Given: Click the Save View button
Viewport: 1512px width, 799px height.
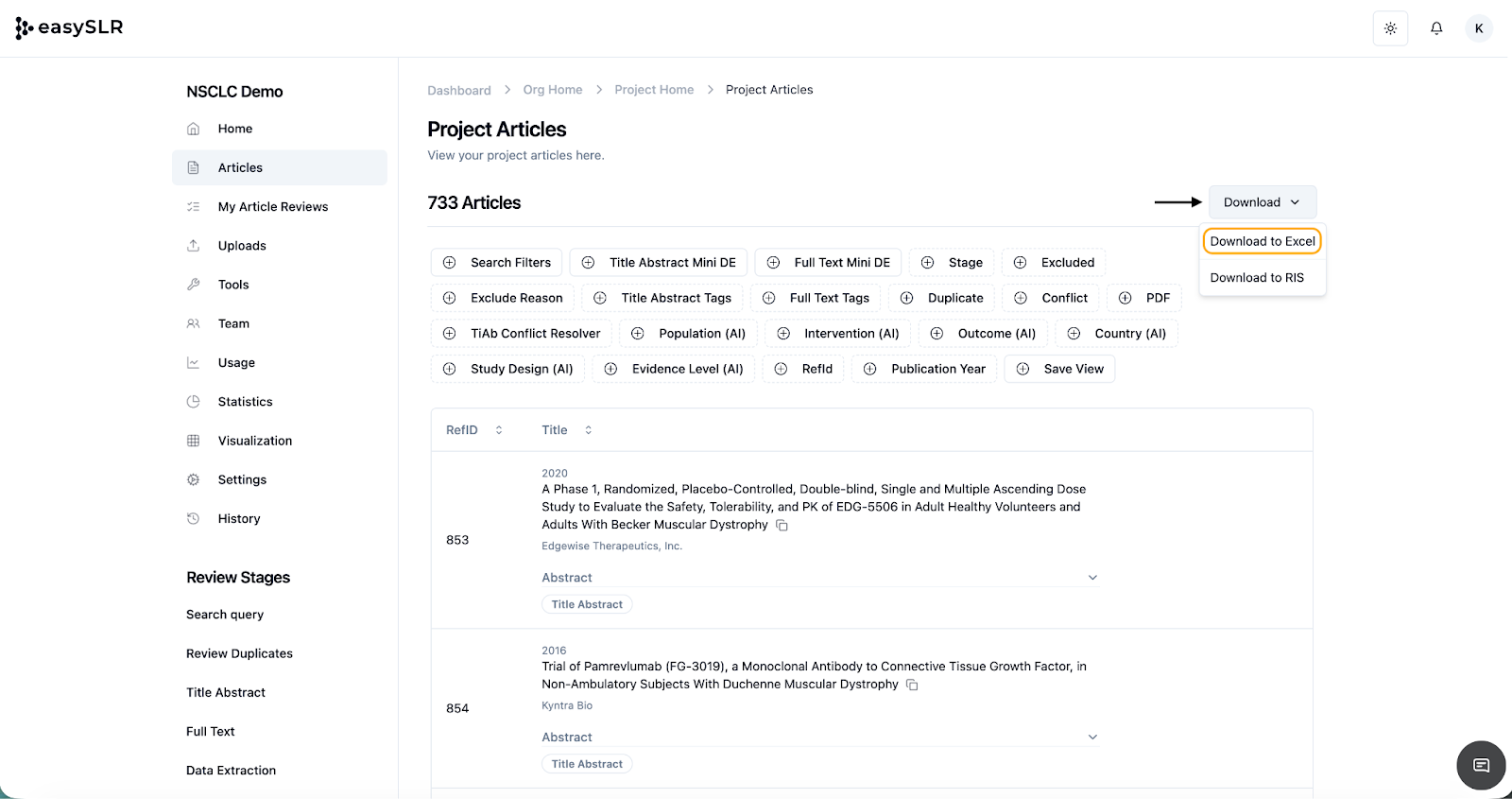Looking at the screenshot, I should 1059,369.
